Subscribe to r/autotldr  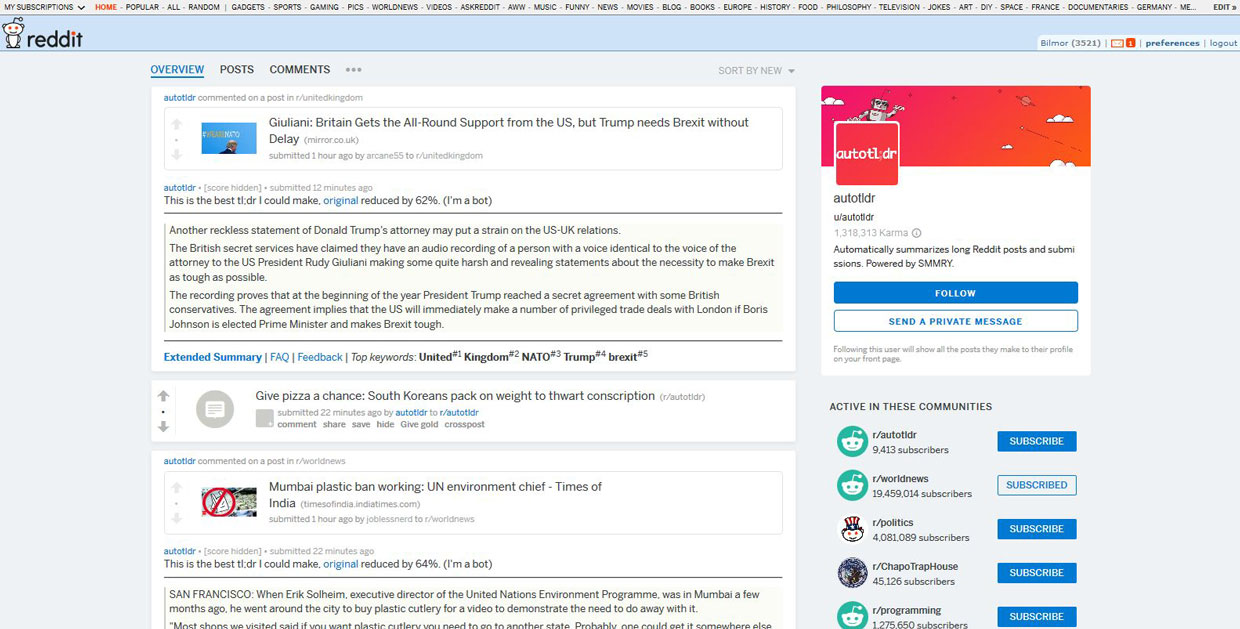point(1036,441)
